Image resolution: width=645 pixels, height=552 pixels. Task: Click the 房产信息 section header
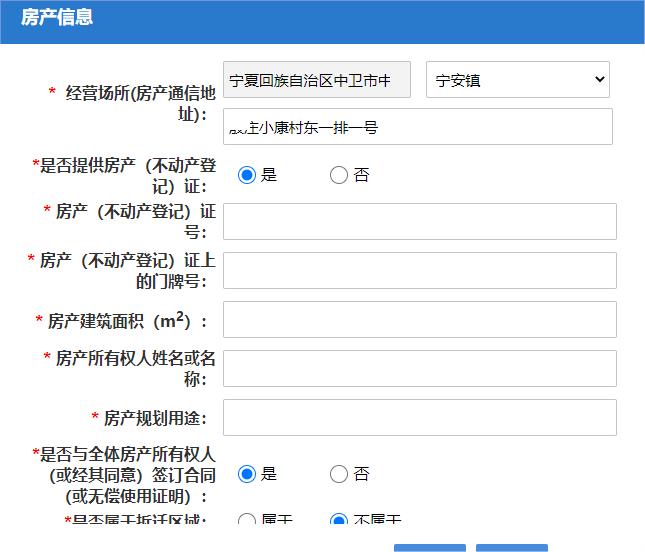(57, 17)
